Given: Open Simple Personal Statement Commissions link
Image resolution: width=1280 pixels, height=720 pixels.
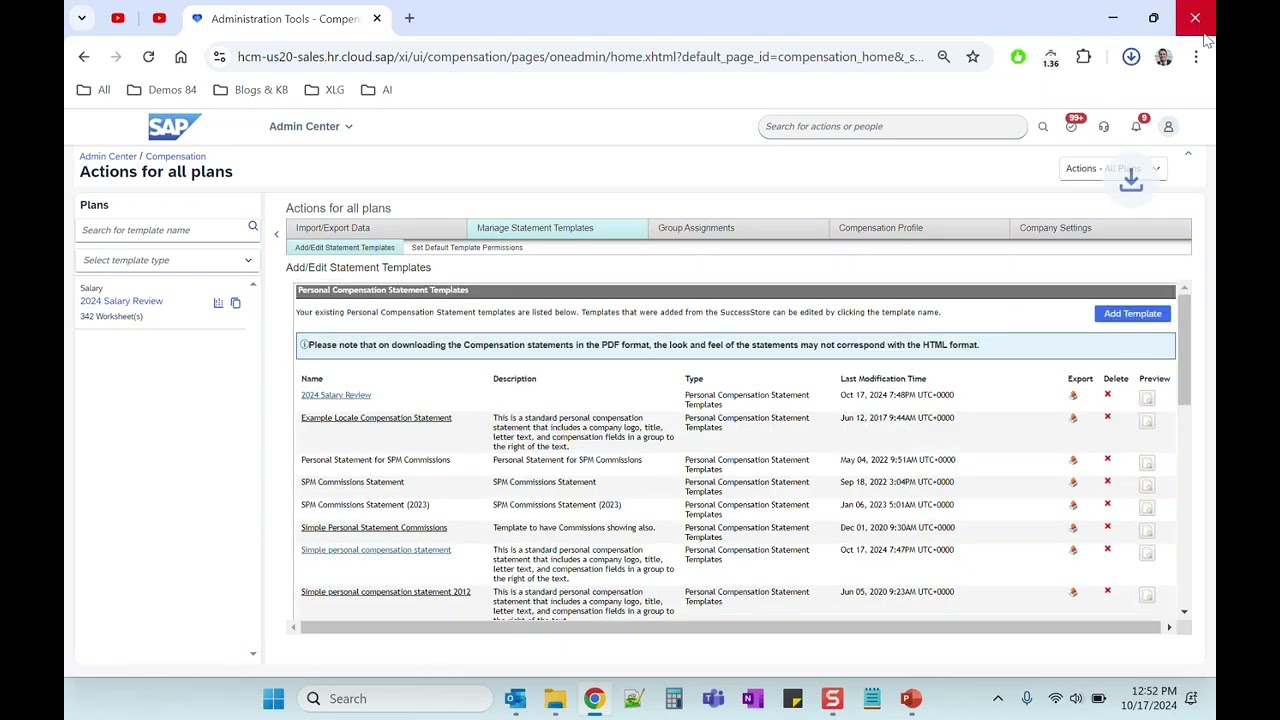Looking at the screenshot, I should point(374,528).
